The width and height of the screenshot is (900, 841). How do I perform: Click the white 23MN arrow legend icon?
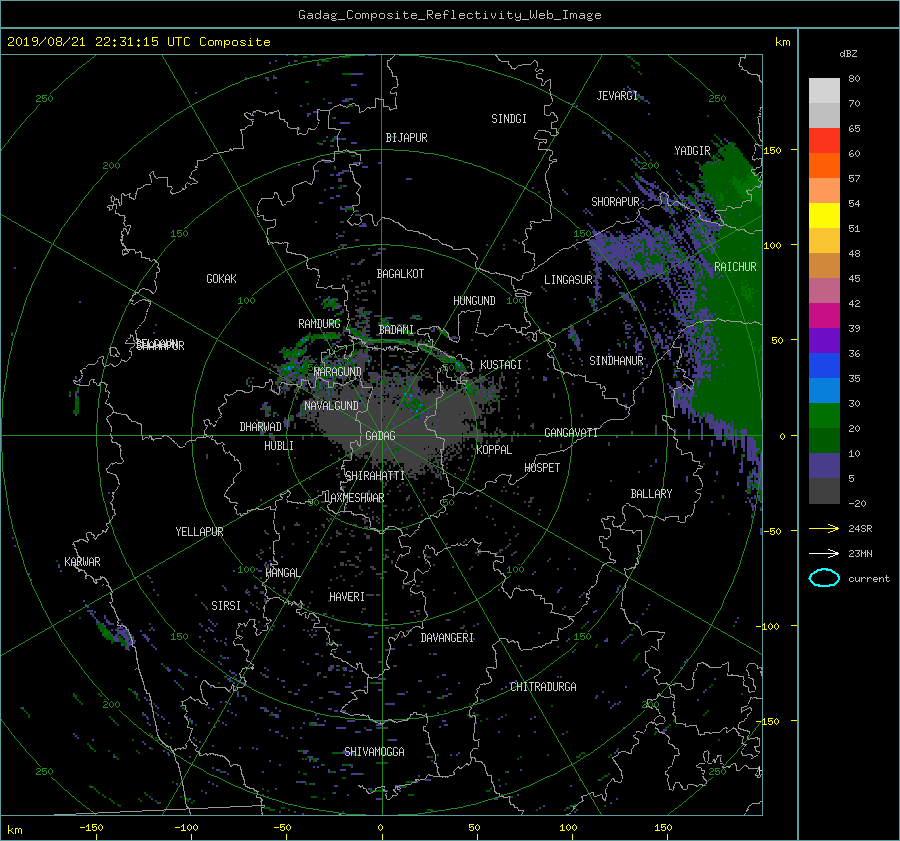824,553
